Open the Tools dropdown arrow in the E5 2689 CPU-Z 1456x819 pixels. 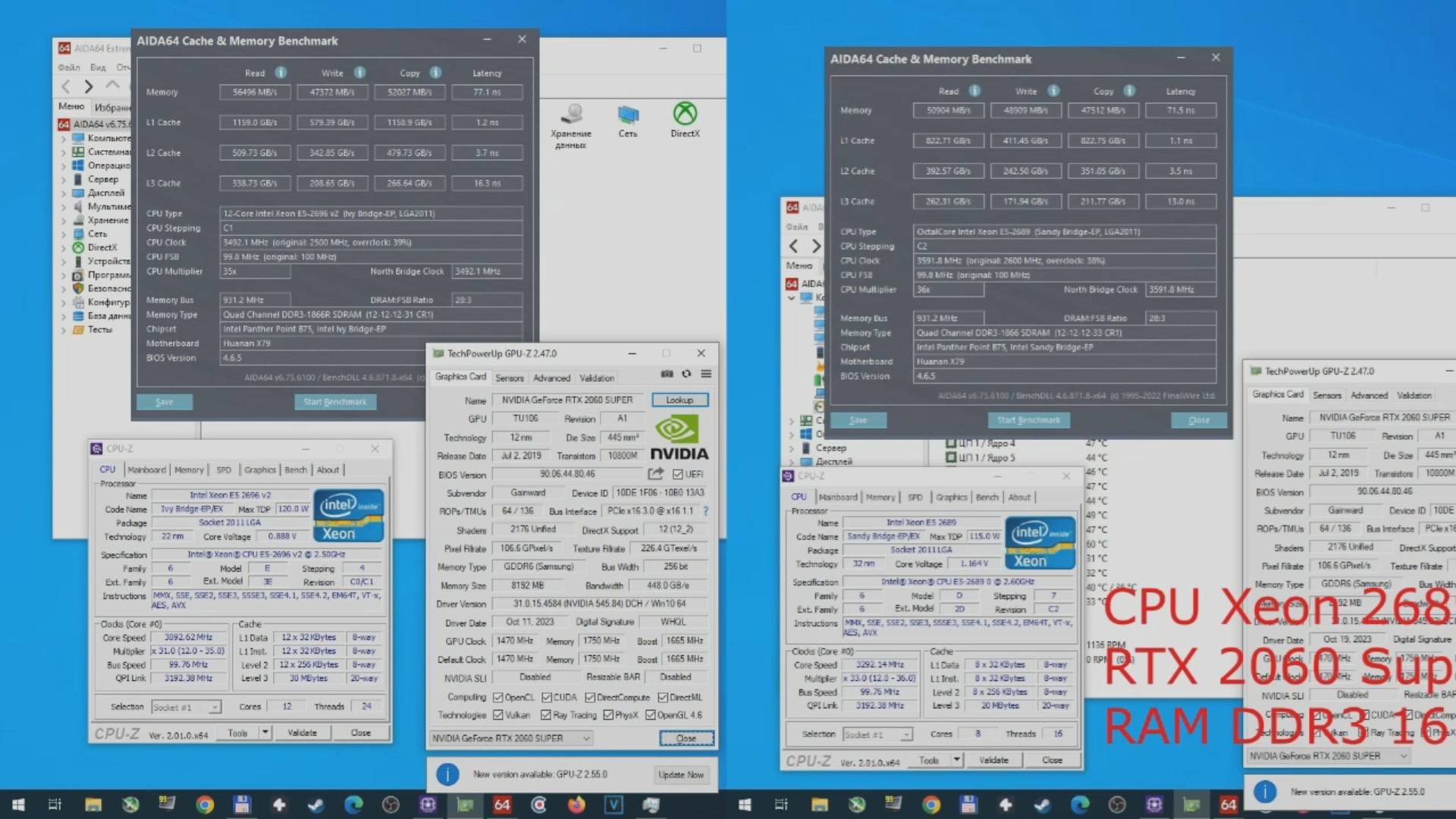click(x=956, y=760)
